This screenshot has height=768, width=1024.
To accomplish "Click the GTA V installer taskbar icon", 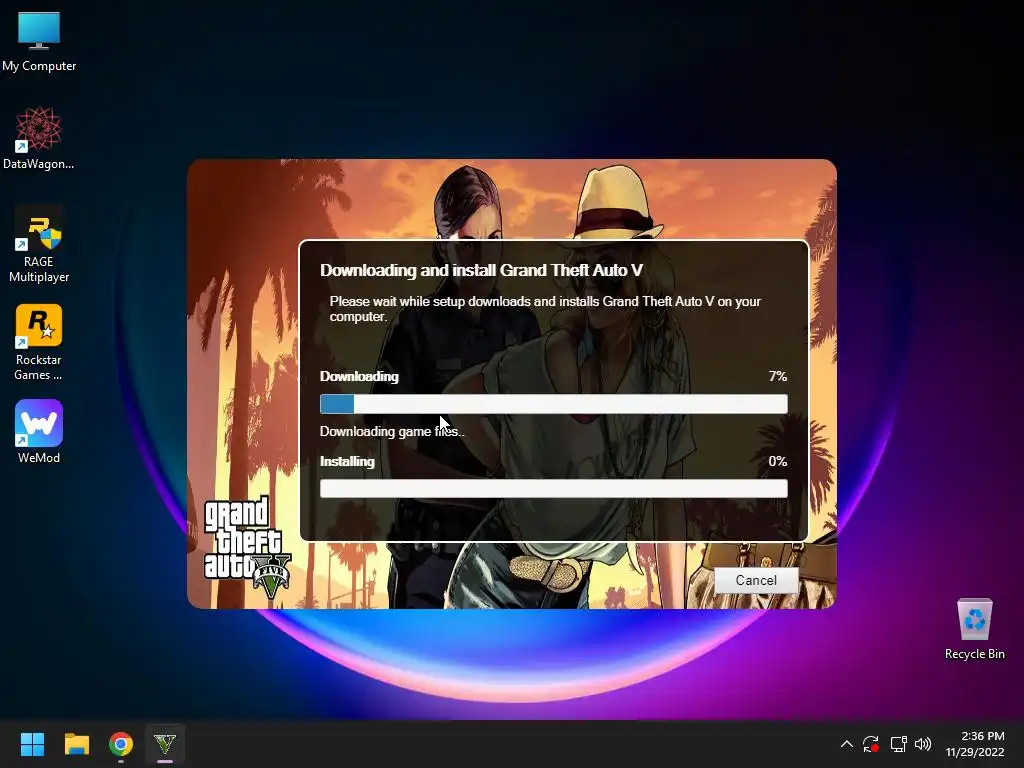I will click(165, 744).
